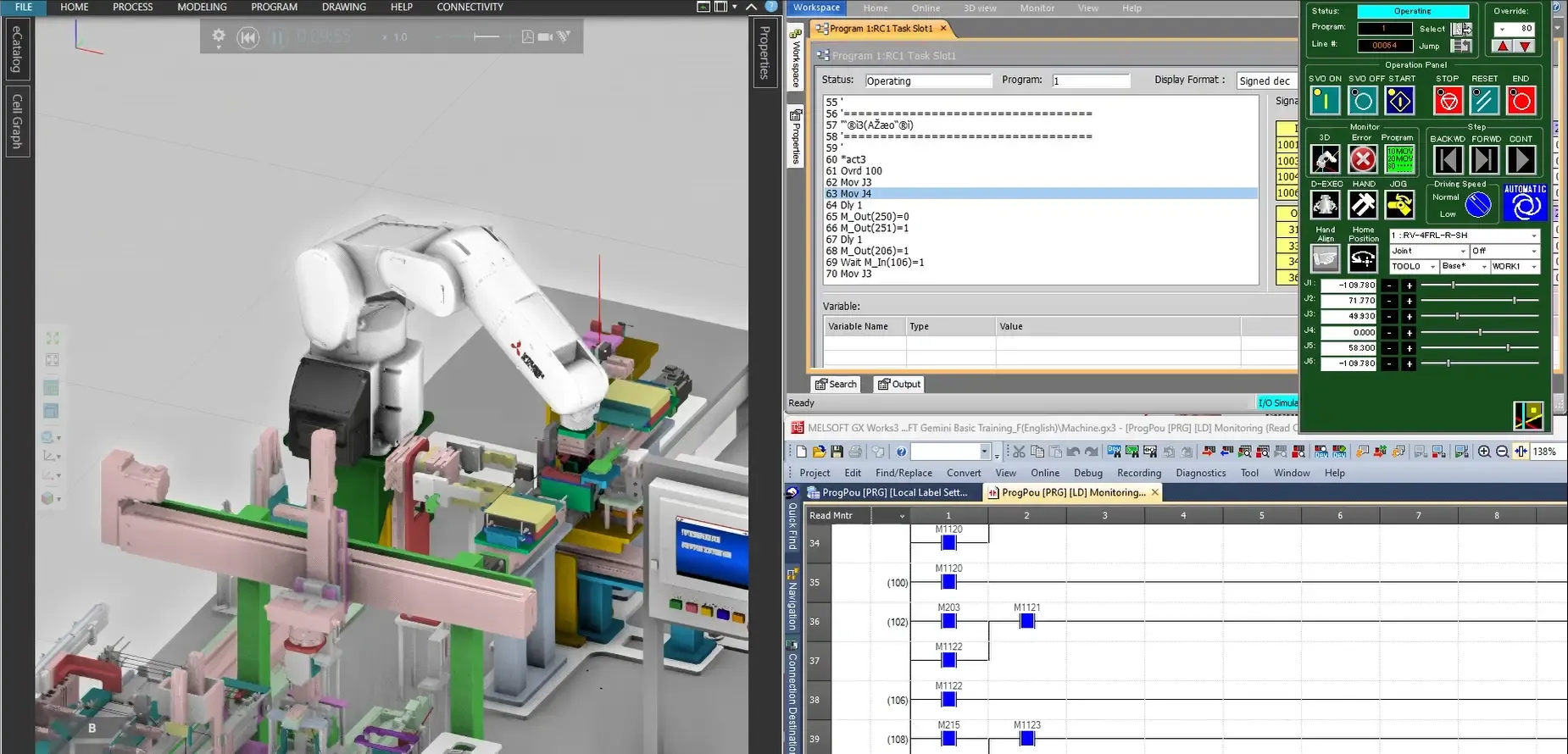Open the Program monitor icon
The image size is (1568, 754).
point(1399,159)
